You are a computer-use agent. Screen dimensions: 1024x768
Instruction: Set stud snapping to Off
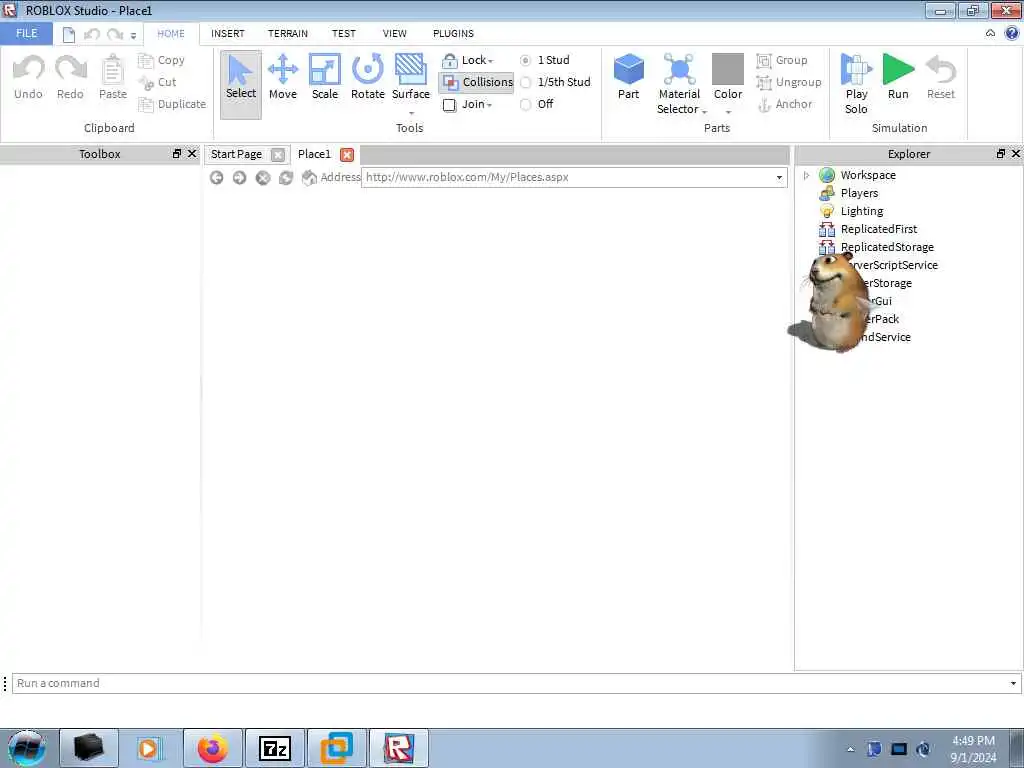[525, 104]
